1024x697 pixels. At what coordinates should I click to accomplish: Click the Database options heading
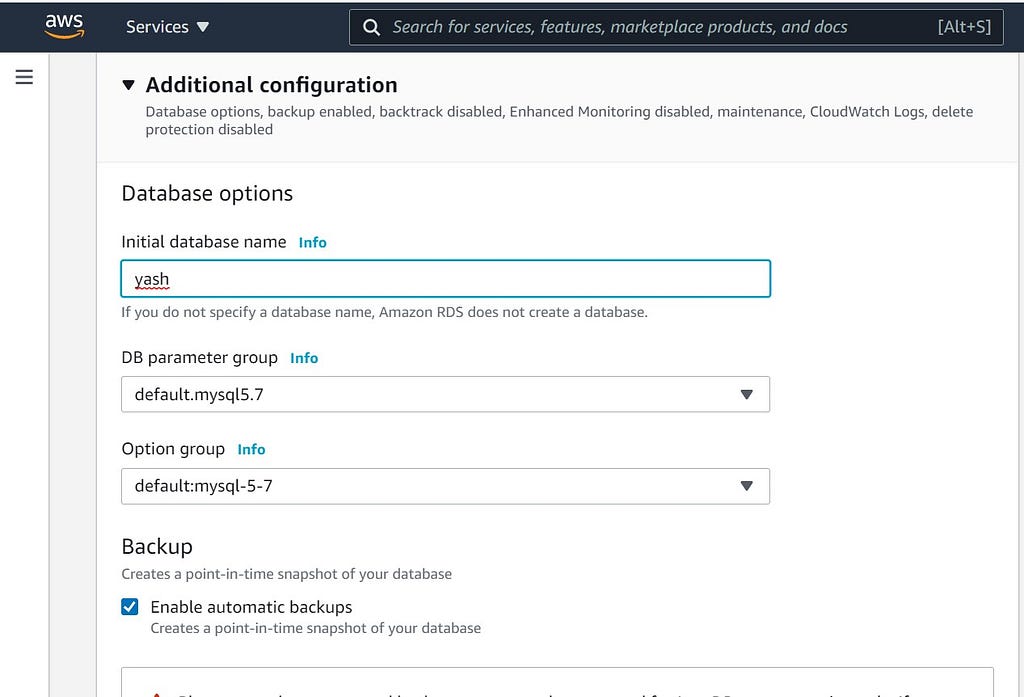point(207,193)
